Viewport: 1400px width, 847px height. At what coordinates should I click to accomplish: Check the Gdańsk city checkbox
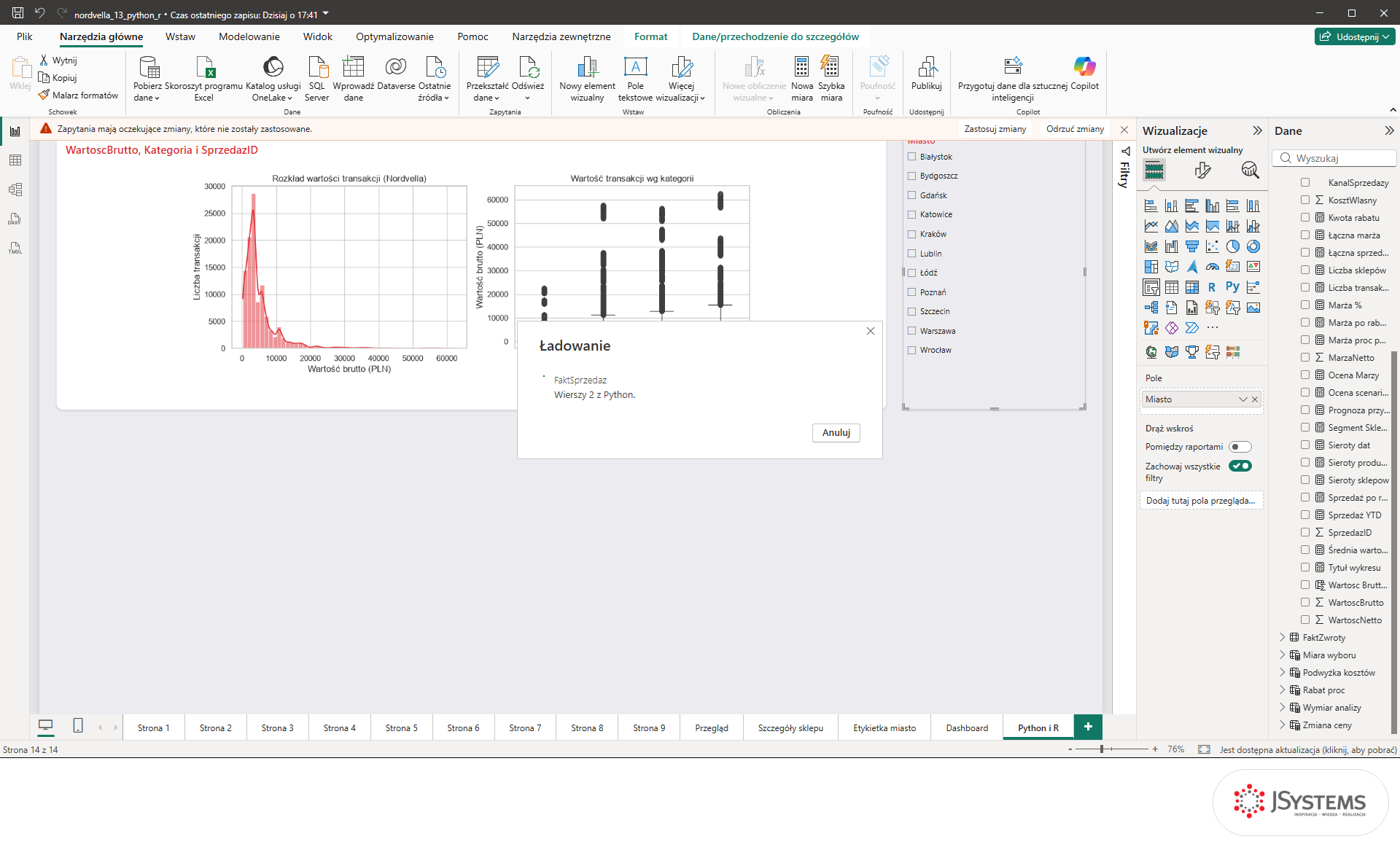point(911,195)
